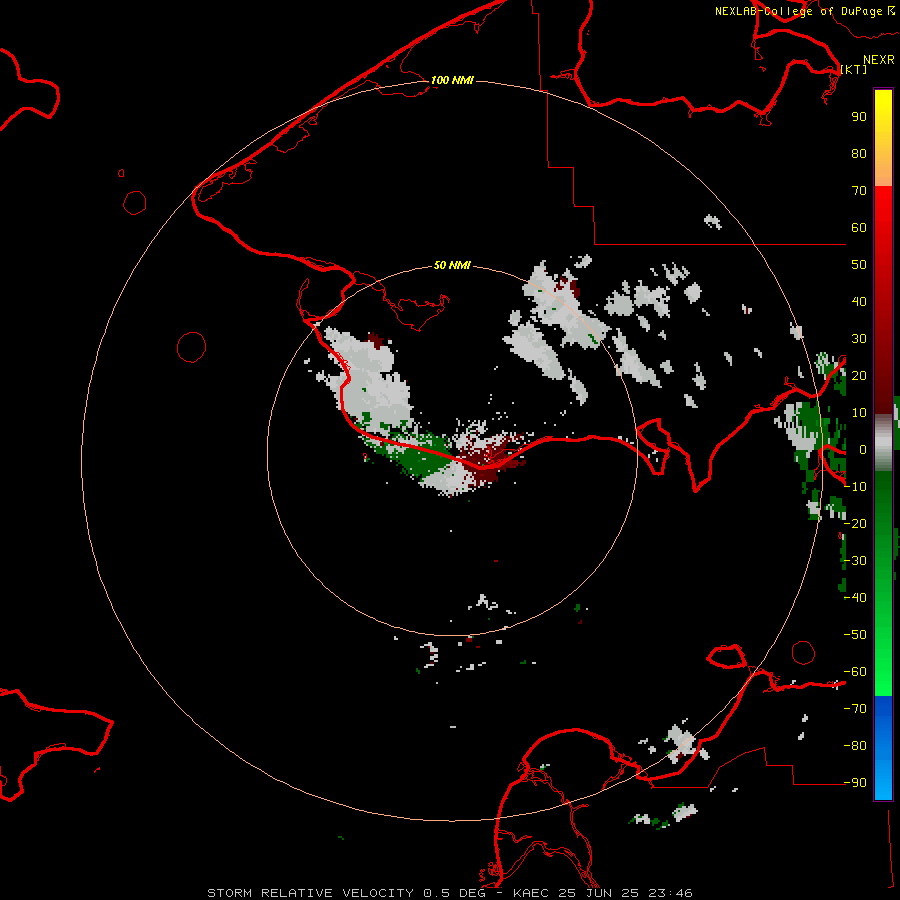Click the -60 value on the velocity scale
This screenshot has width=900, height=900.
click(x=855, y=672)
